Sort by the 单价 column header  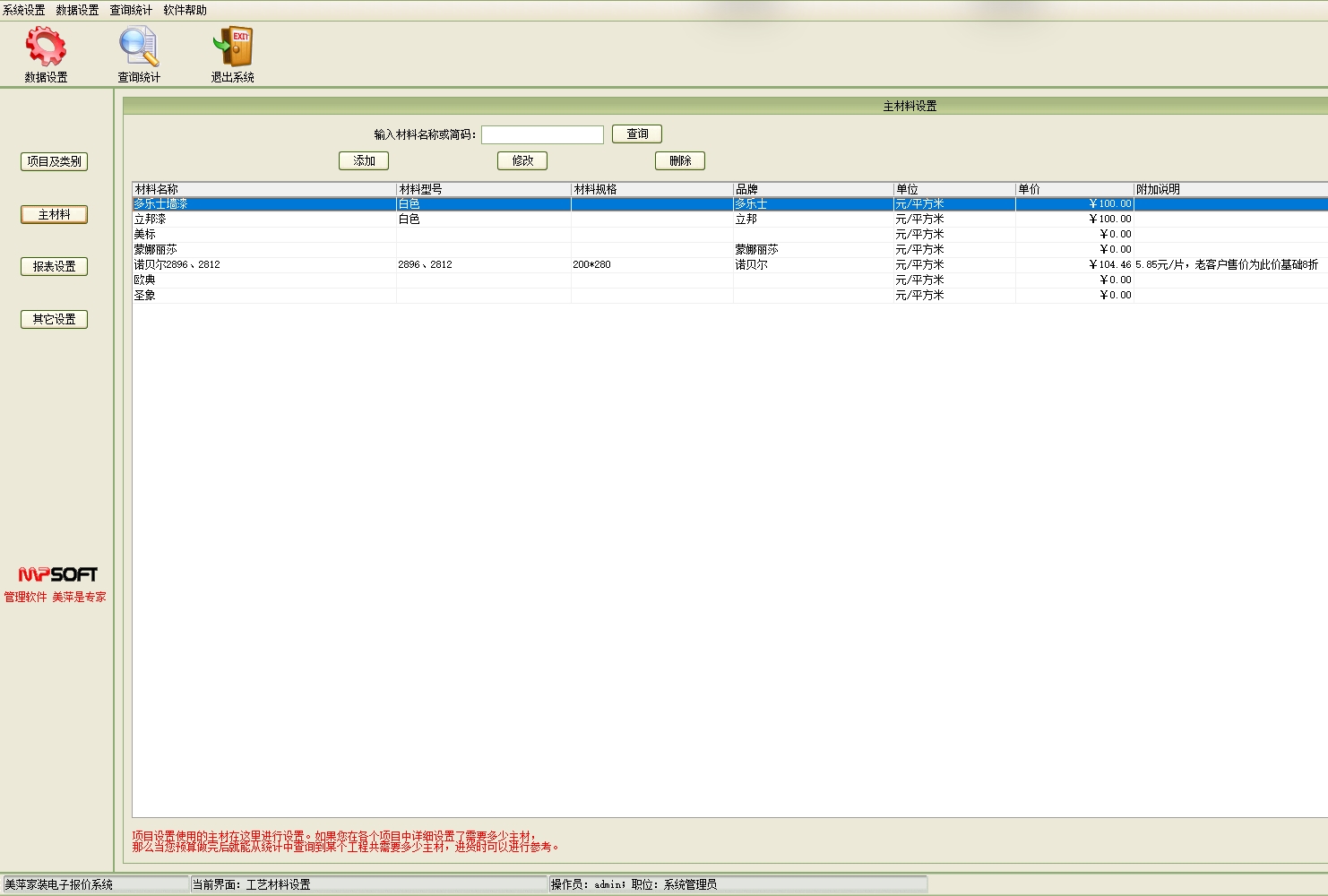(x=1074, y=189)
